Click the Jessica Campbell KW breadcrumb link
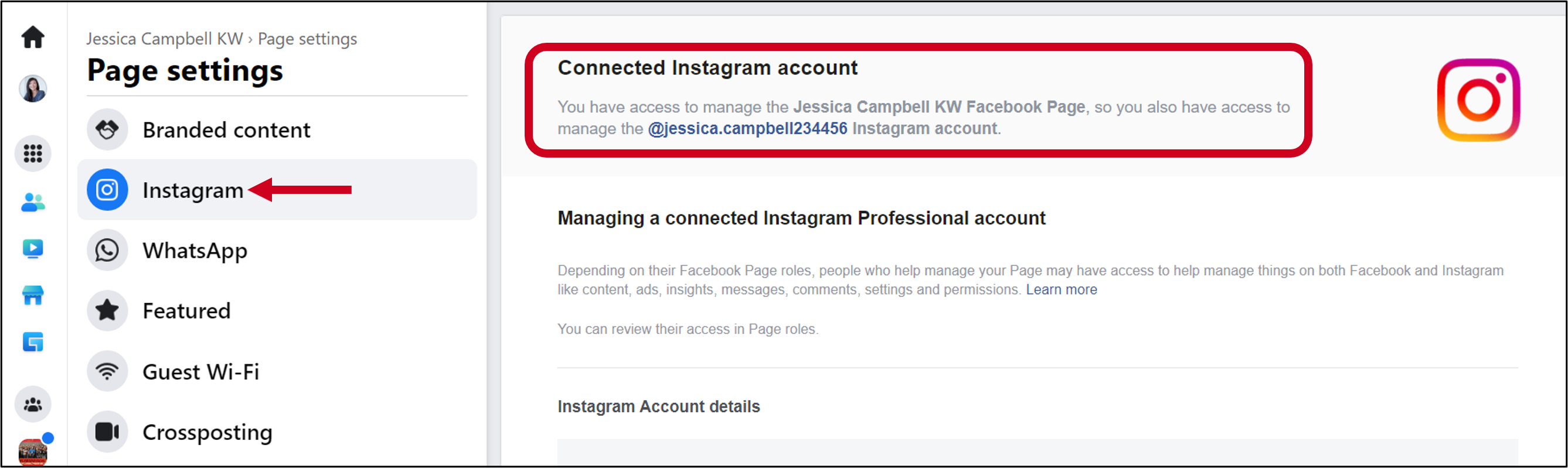 (164, 39)
